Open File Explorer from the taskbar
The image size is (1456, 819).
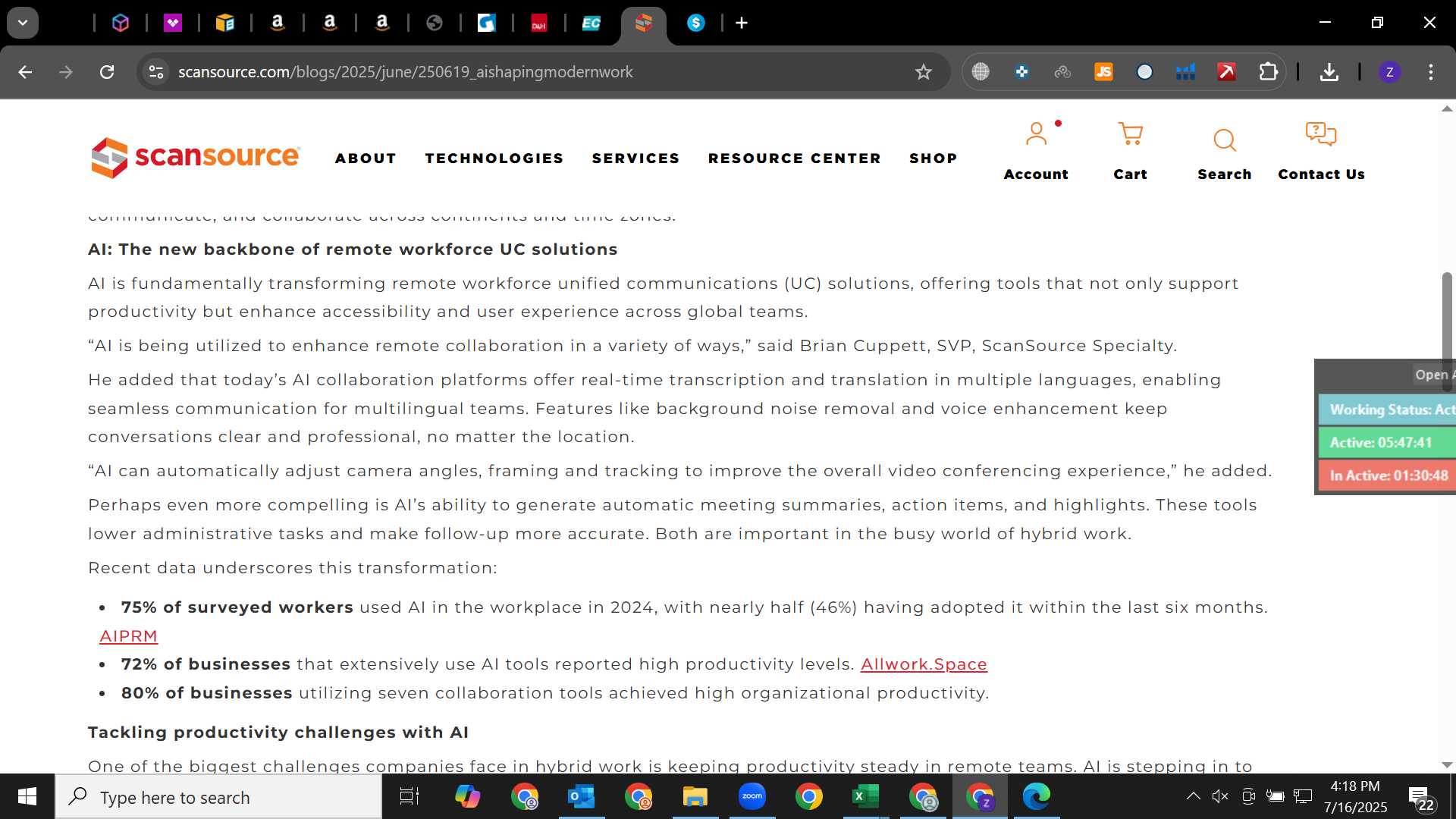pos(695,796)
